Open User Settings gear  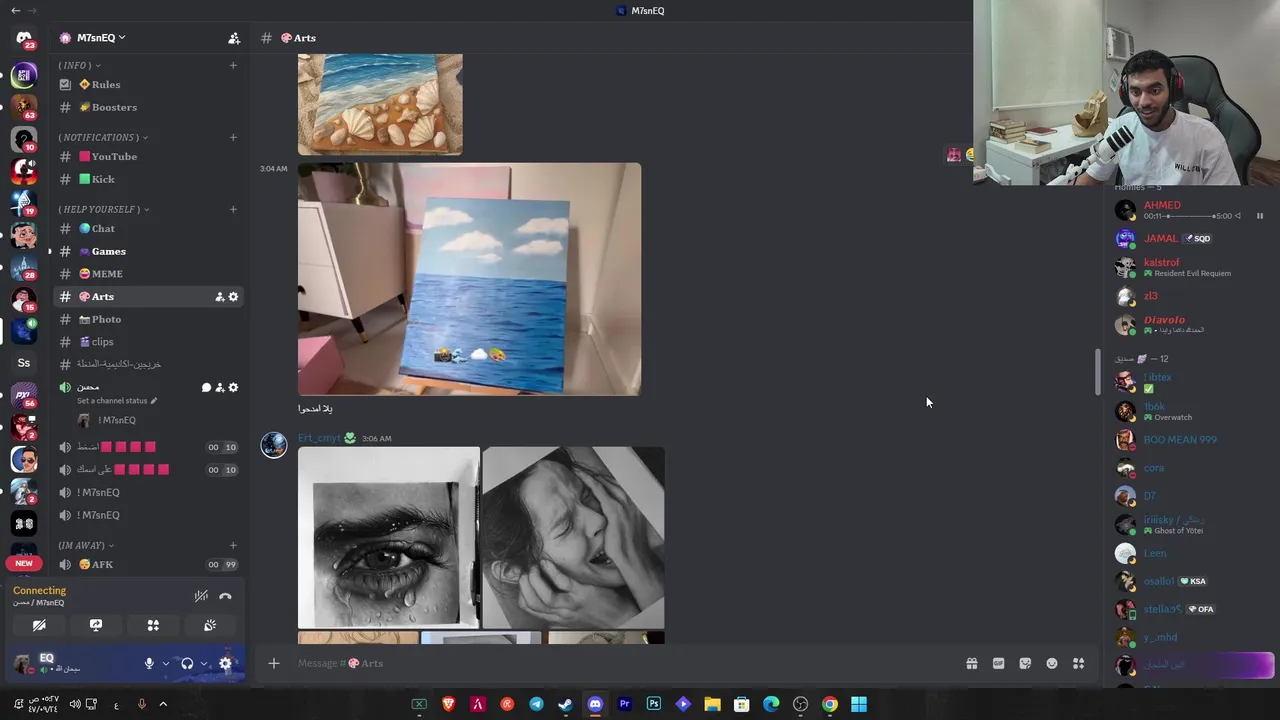tap(225, 663)
